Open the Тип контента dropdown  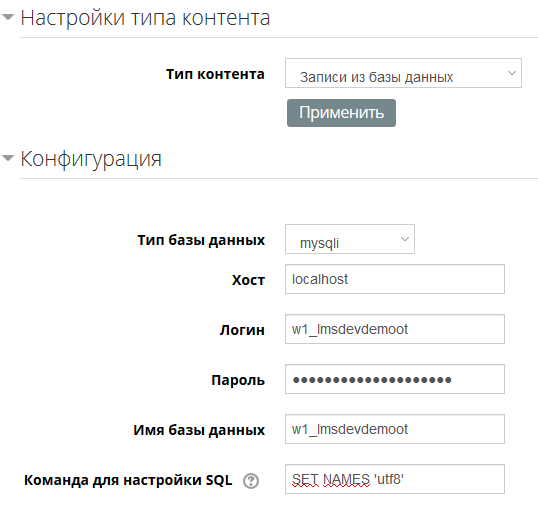(x=403, y=73)
